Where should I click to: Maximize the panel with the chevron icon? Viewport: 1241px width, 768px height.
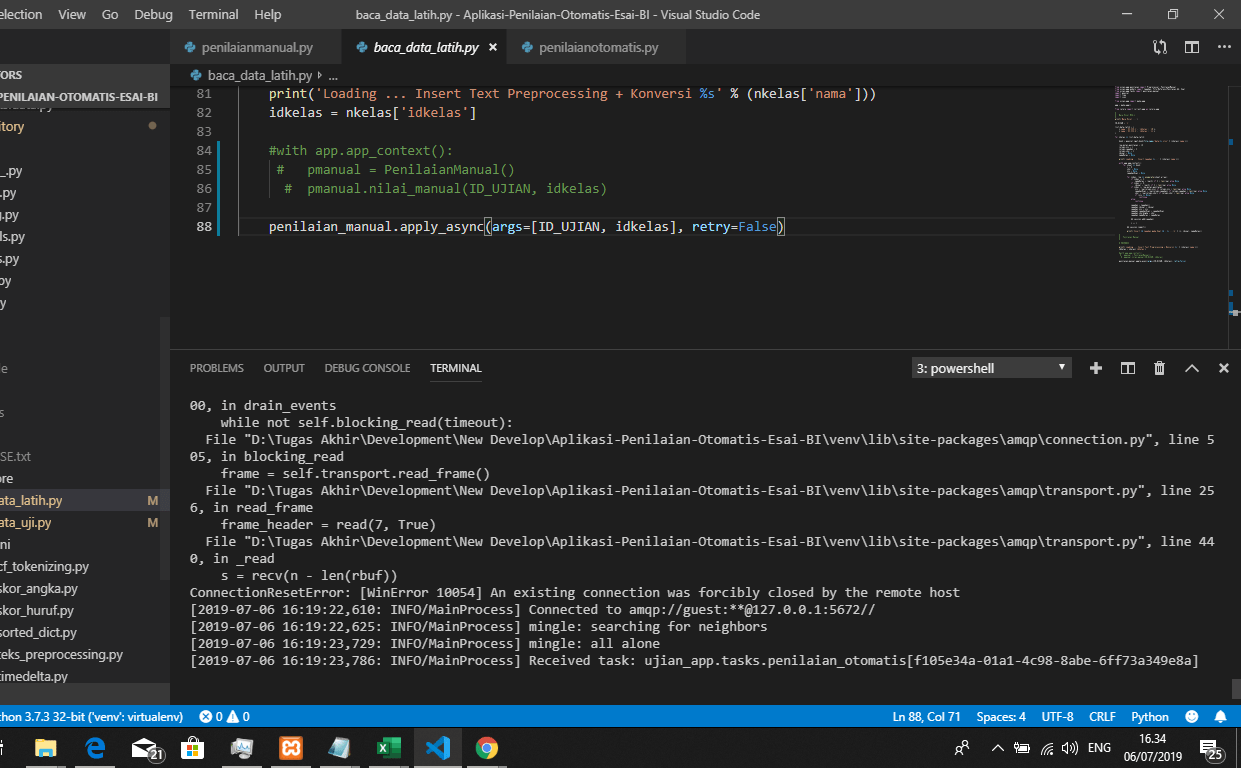point(1191,368)
